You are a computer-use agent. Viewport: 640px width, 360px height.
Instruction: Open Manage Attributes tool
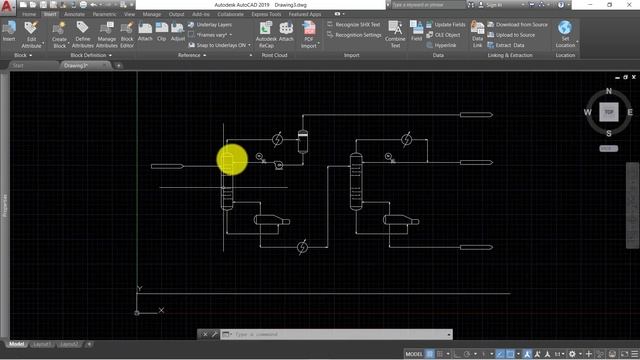tap(107, 34)
